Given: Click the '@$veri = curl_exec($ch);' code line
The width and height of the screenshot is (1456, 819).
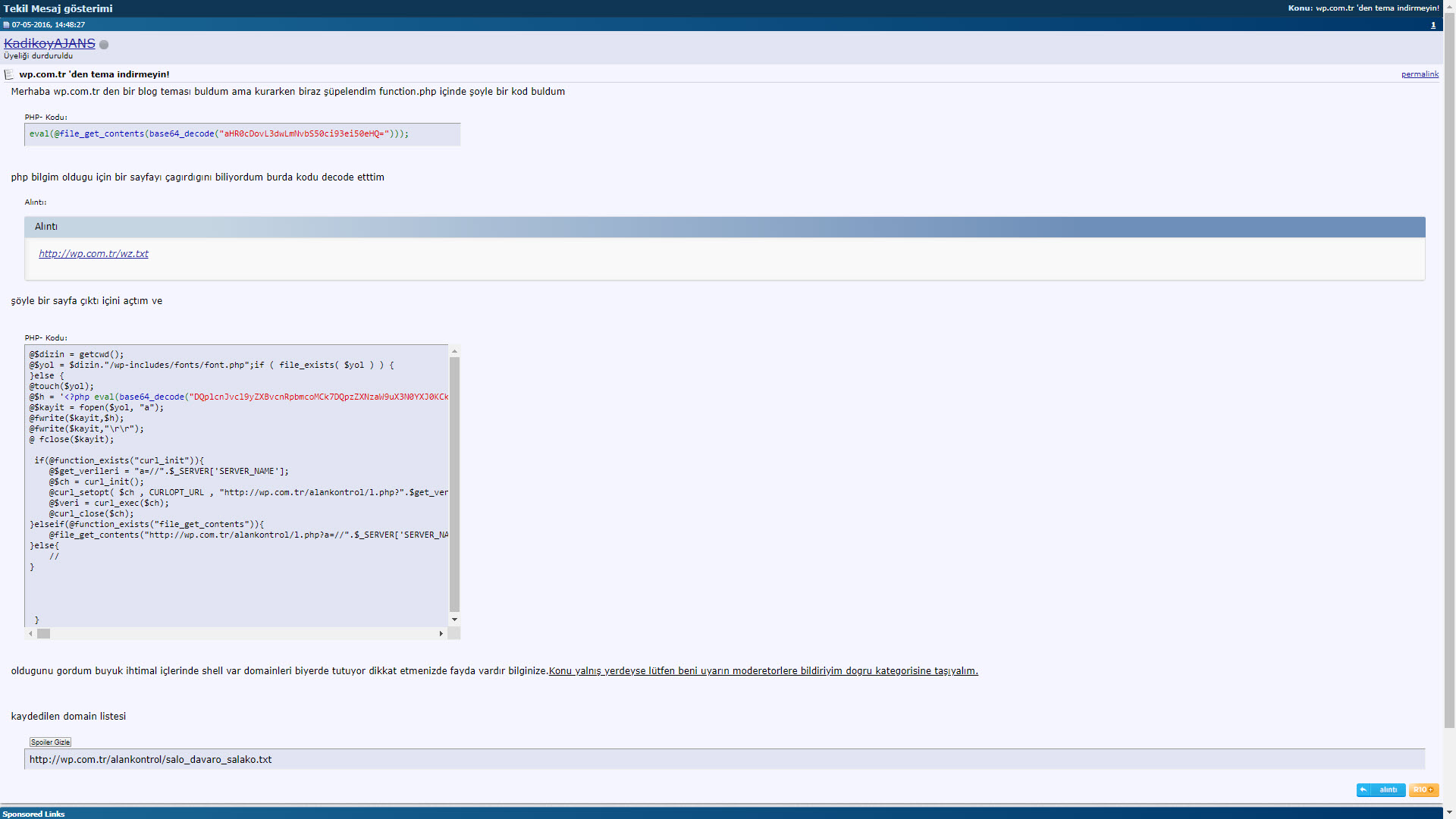Looking at the screenshot, I should point(109,503).
